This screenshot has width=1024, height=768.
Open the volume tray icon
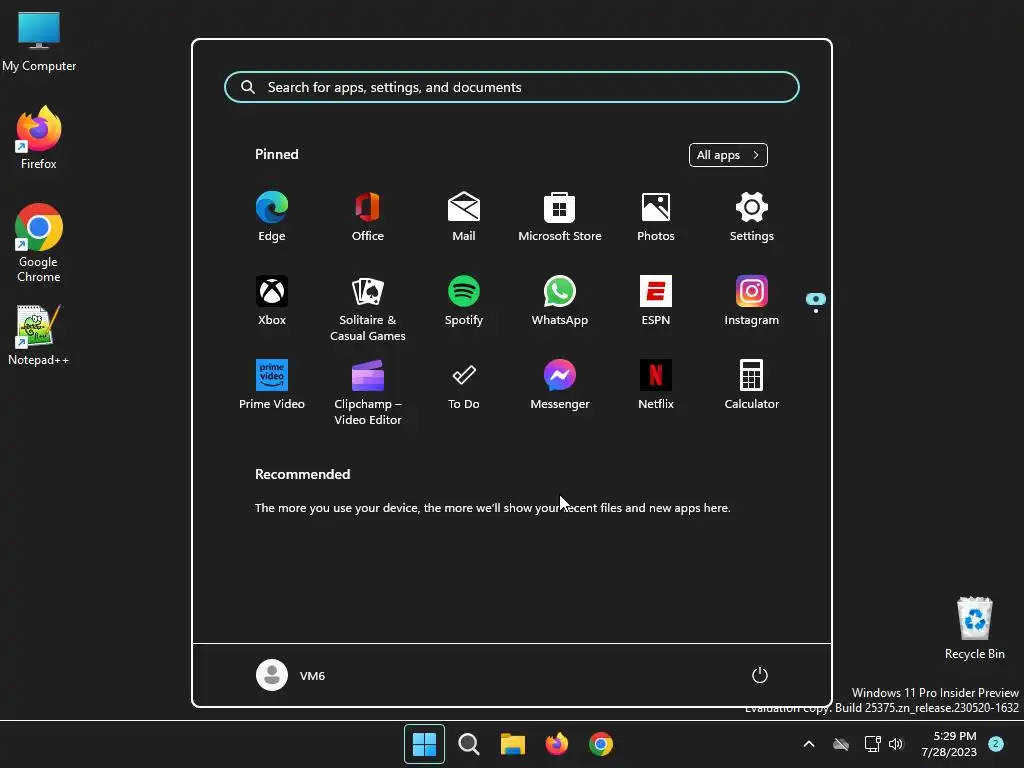coord(896,744)
